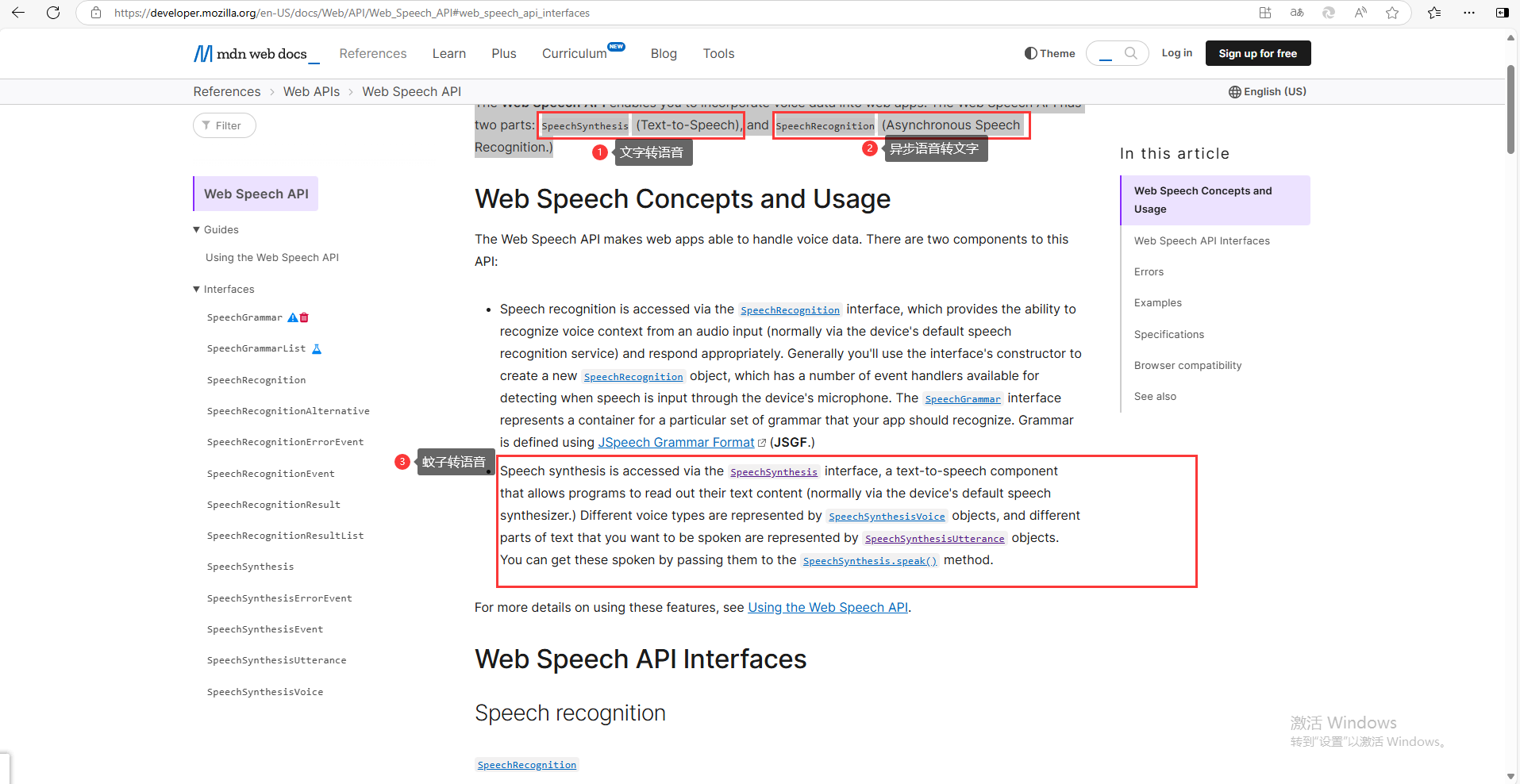Open SpeechRecognition in sidebar

pyautogui.click(x=256, y=380)
